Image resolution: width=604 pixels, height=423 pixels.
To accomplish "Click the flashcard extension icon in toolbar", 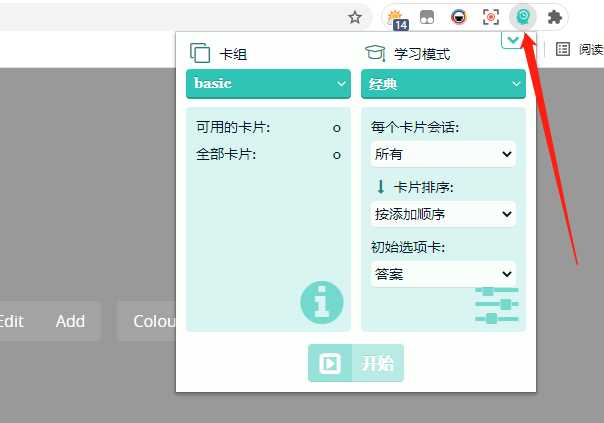I will coord(522,17).
